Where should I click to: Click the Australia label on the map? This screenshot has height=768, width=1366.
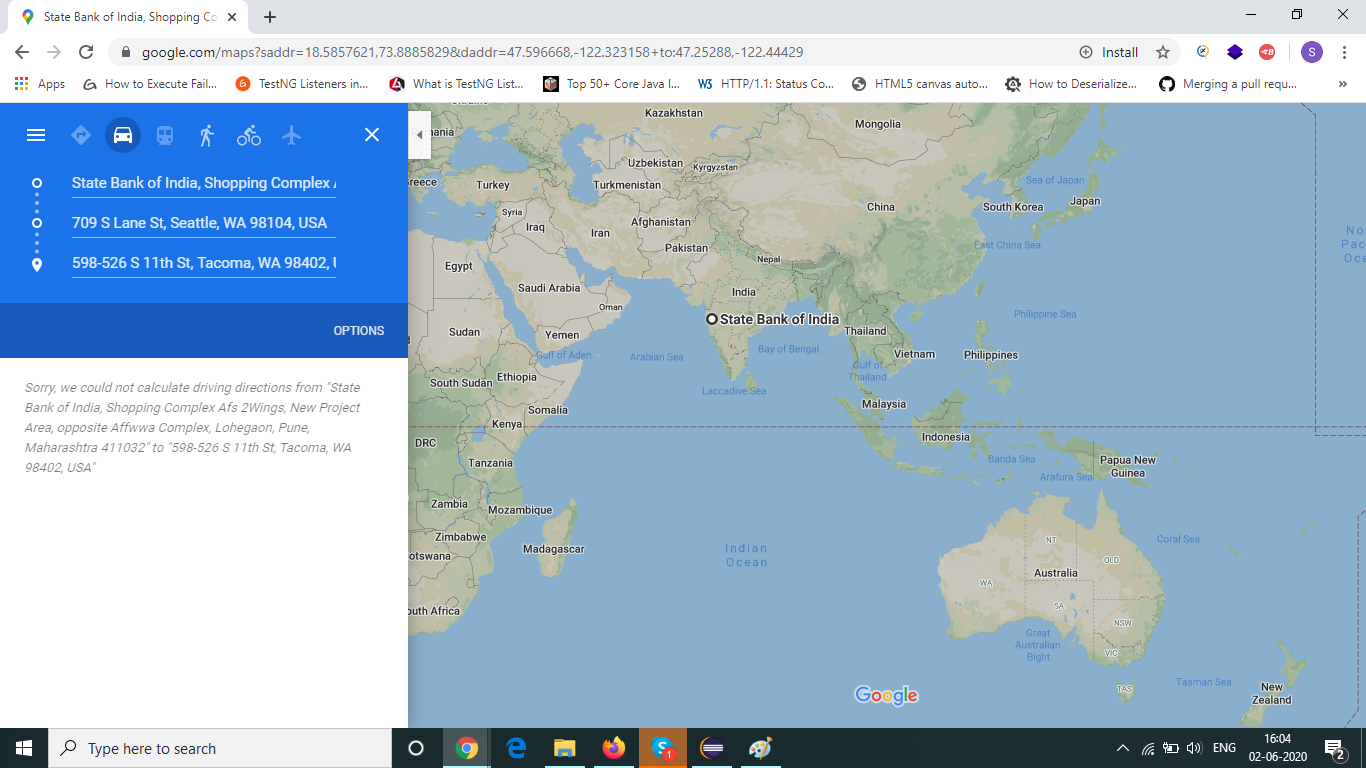(x=1056, y=573)
